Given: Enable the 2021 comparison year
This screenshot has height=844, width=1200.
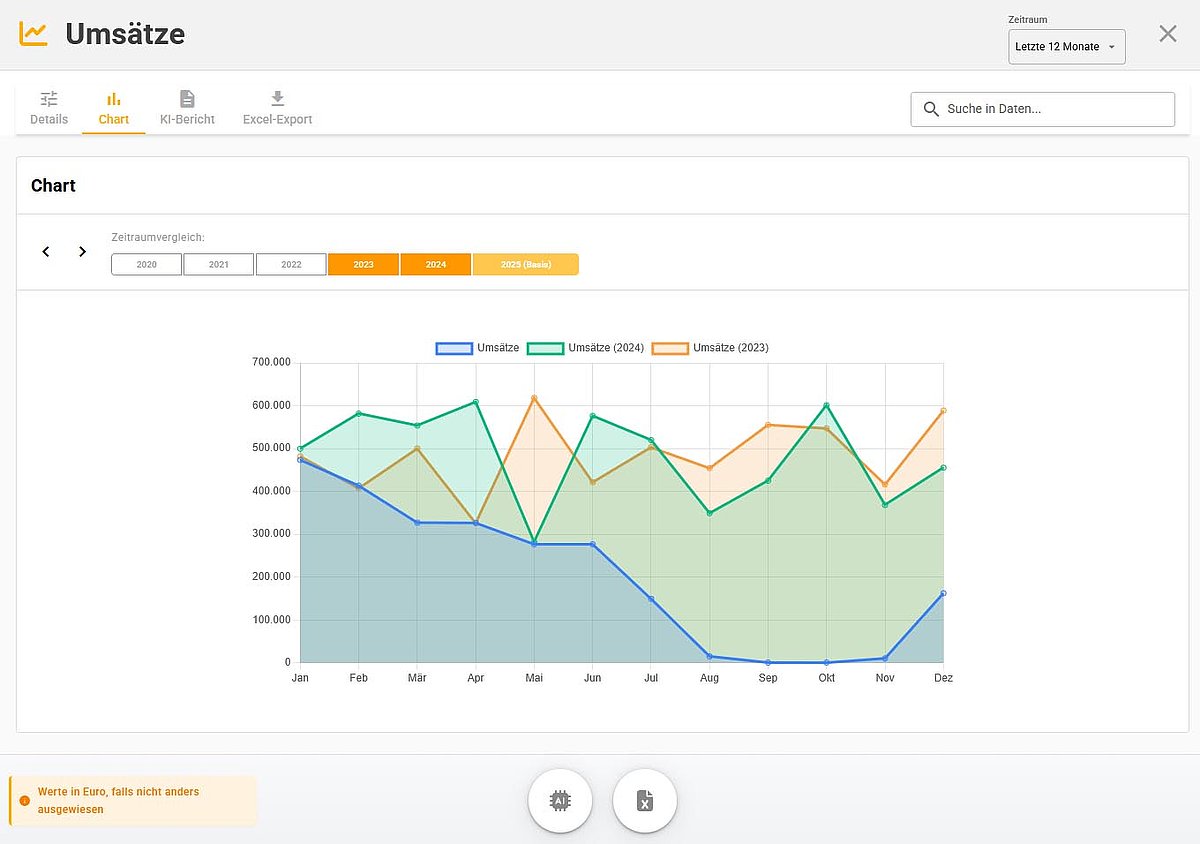Looking at the screenshot, I should [218, 265].
